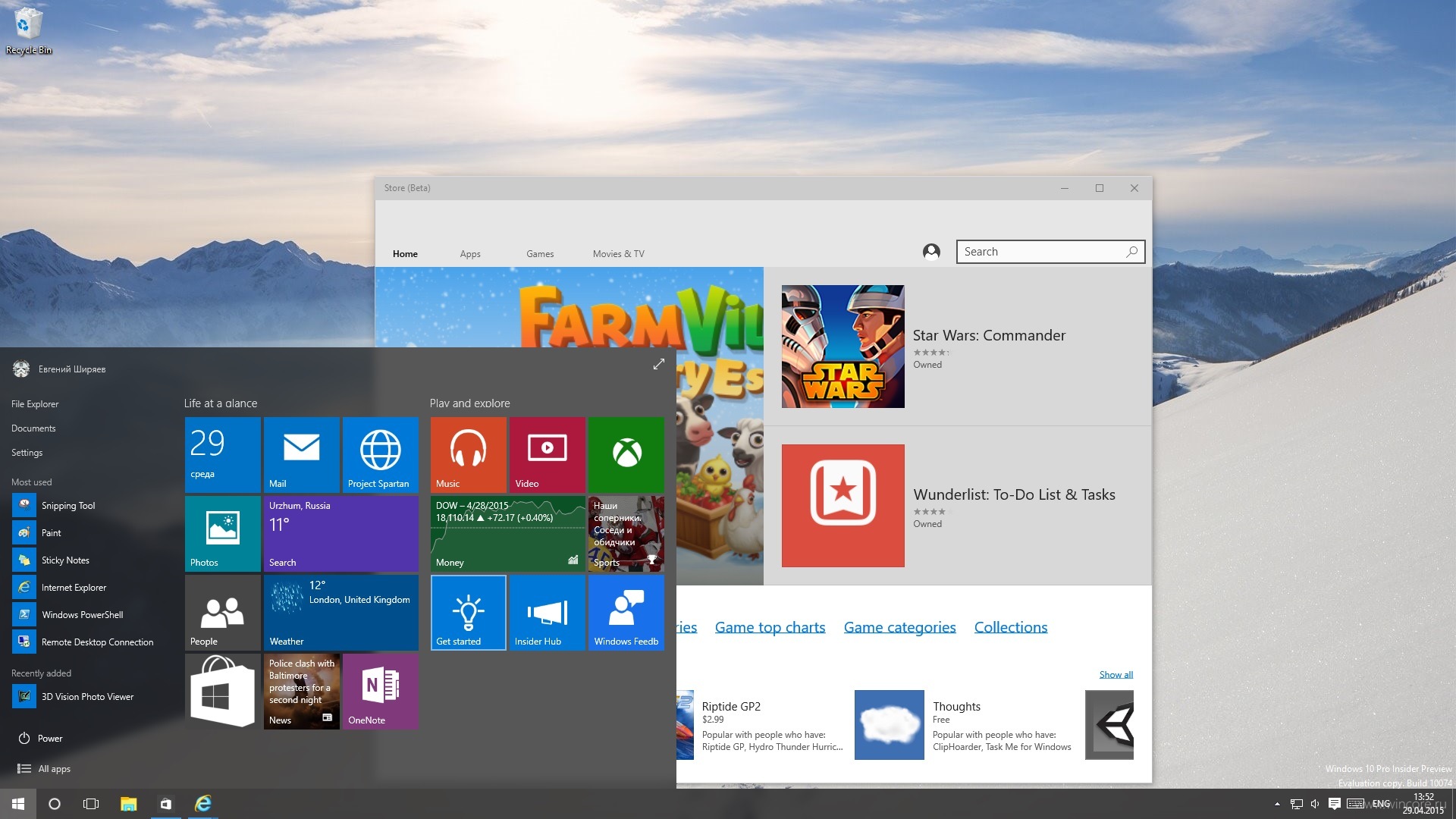Click the magnifier icon in Store search
This screenshot has height=819, width=1456.
[1131, 252]
